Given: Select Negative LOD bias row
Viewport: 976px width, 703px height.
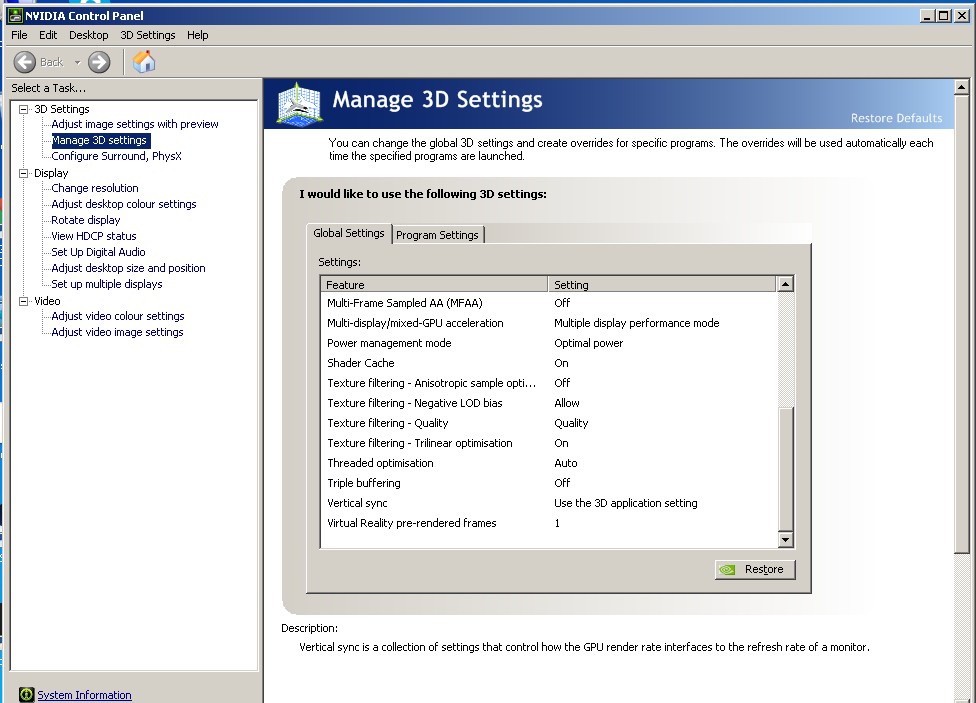Looking at the screenshot, I should pyautogui.click(x=549, y=403).
